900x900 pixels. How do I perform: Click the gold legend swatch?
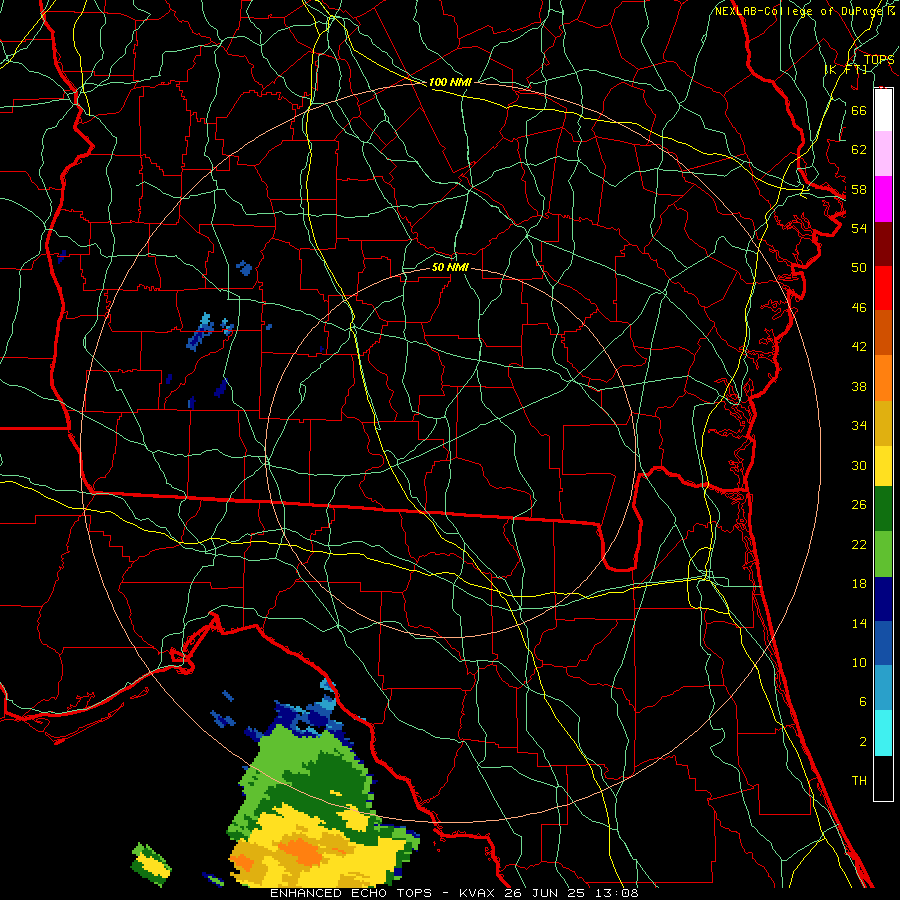click(883, 423)
